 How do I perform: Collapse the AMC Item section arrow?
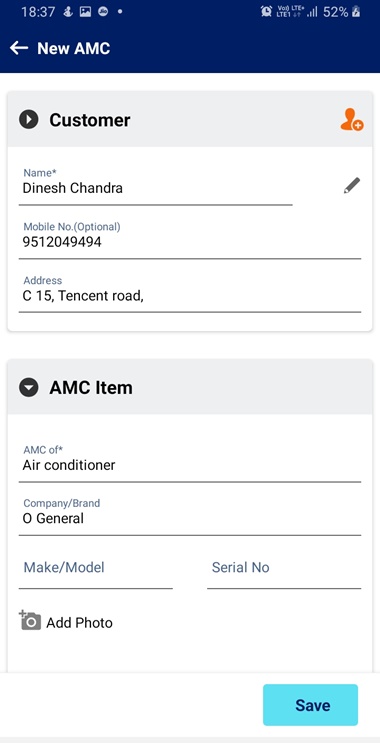coord(28,387)
